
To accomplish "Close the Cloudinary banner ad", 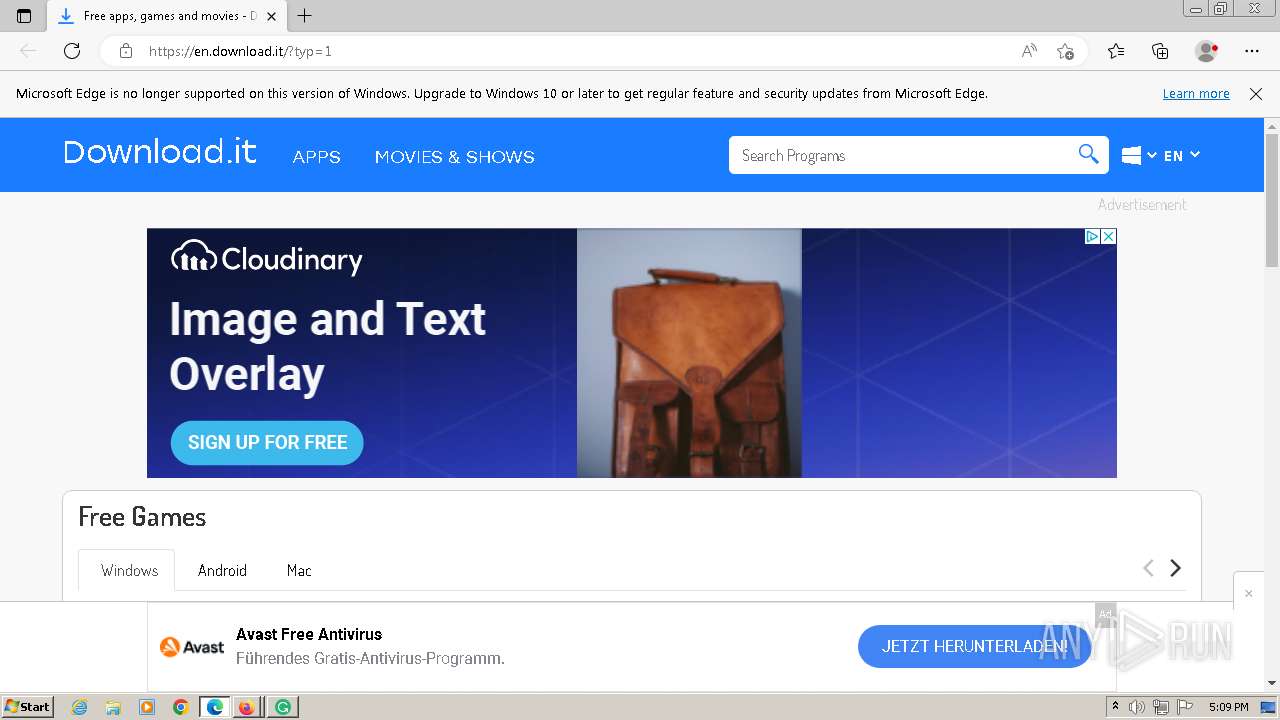I will [1108, 236].
